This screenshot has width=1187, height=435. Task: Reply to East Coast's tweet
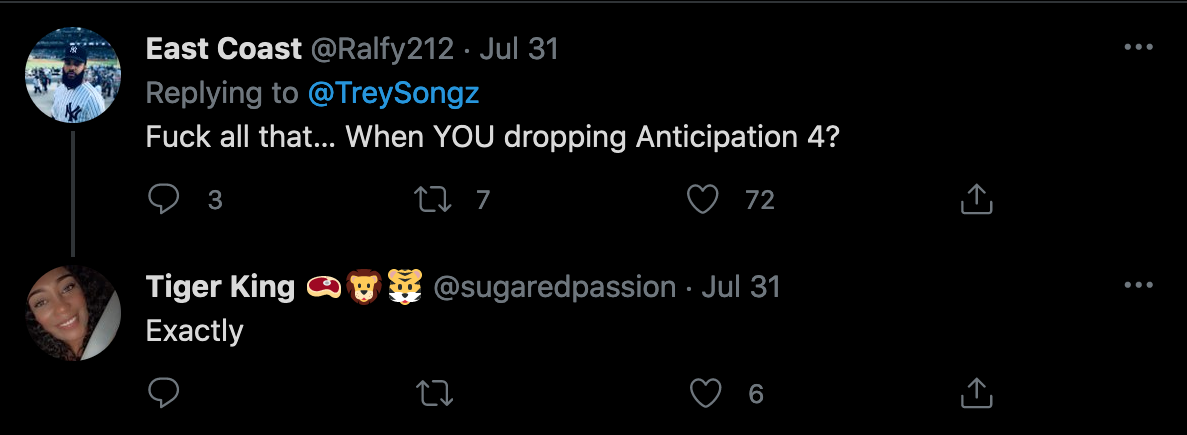(163, 200)
